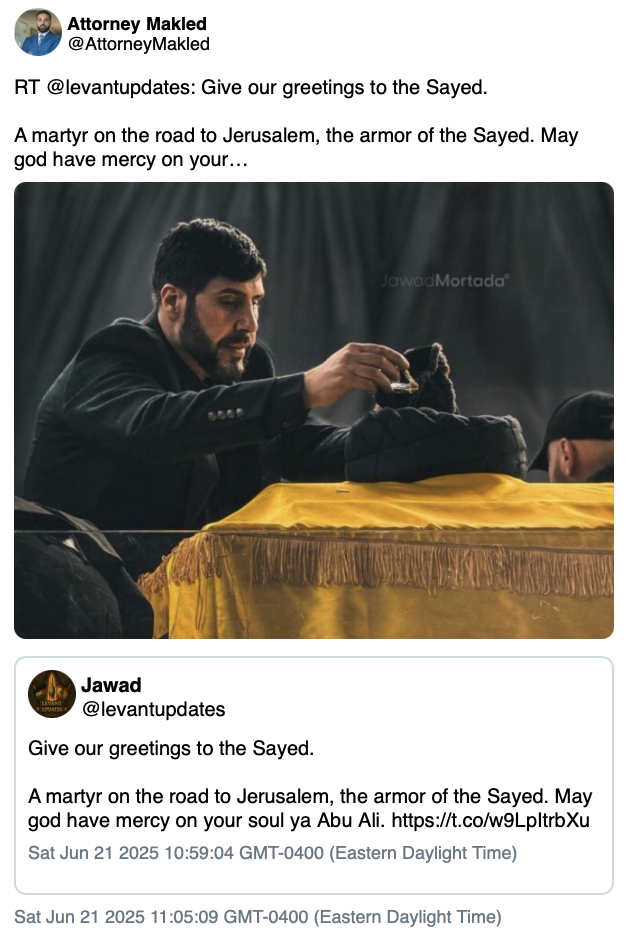628x952 pixels.
Task: Click the @AttorneyMakled handle
Action: pyautogui.click(x=138, y=44)
